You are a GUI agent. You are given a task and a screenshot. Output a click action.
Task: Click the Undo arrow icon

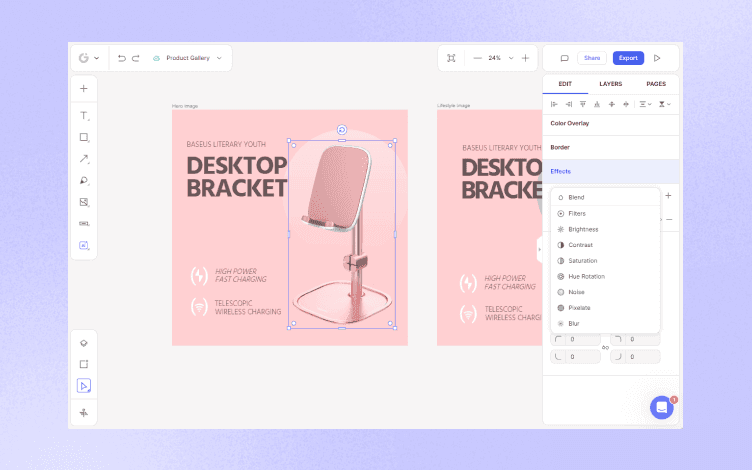coord(122,58)
